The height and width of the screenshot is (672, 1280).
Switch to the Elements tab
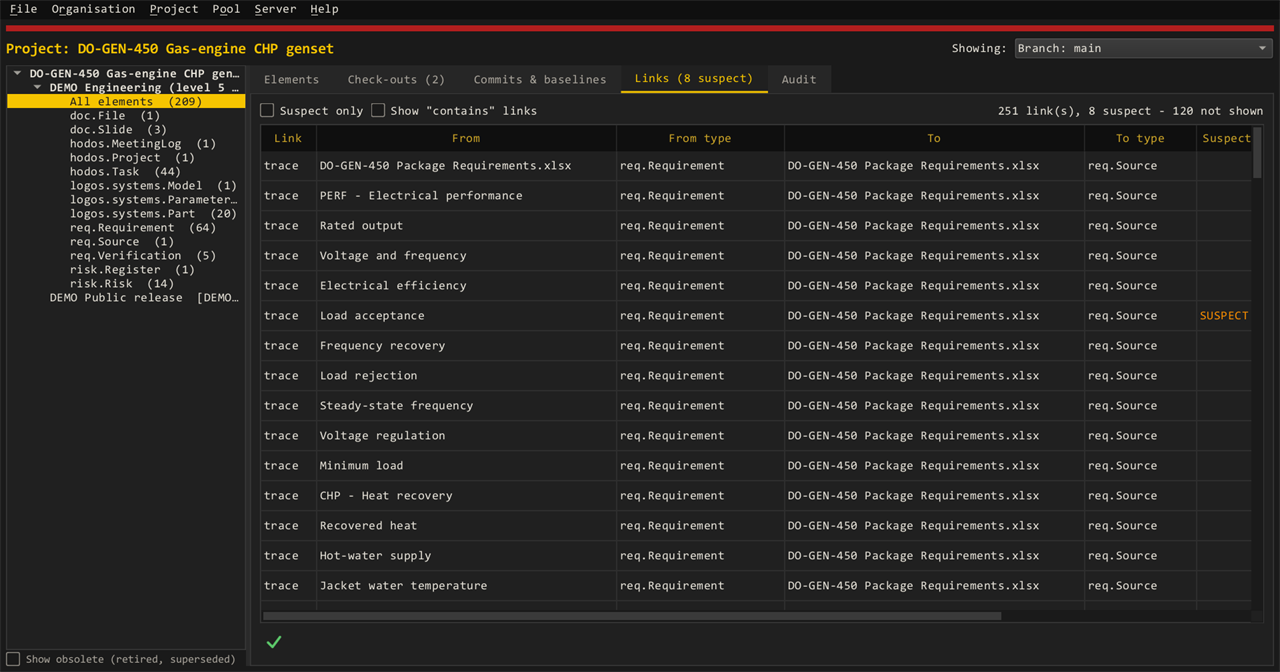[291, 79]
